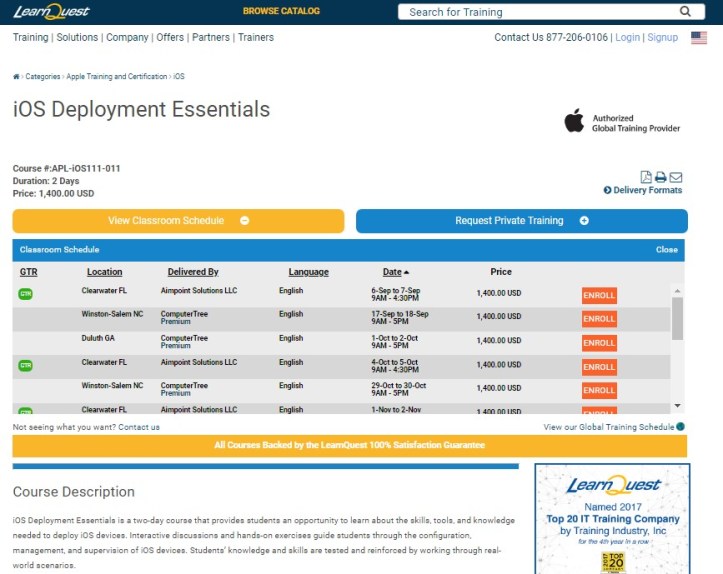Click the email envelope icon
723x574 pixels.
pyautogui.click(x=676, y=177)
